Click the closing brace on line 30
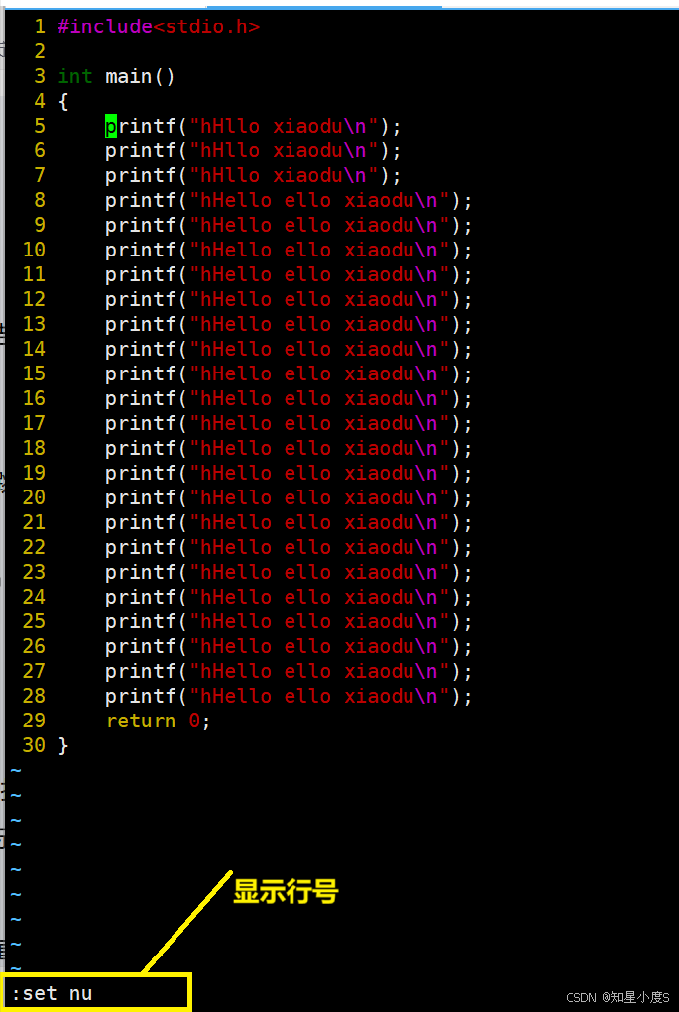The image size is (679, 1012). 63,746
